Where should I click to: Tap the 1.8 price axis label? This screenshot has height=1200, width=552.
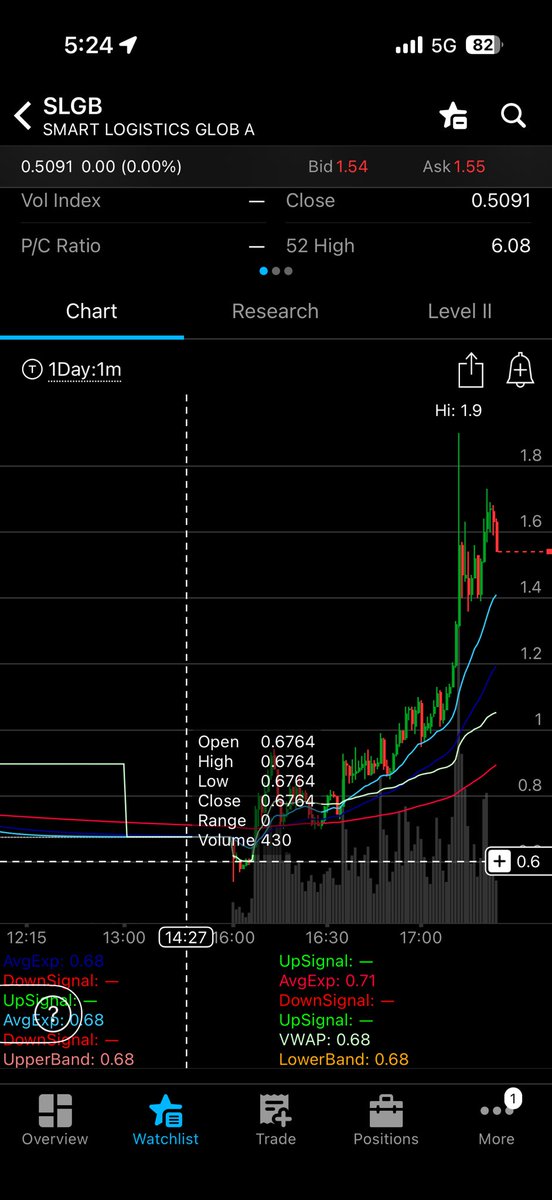pyautogui.click(x=530, y=456)
